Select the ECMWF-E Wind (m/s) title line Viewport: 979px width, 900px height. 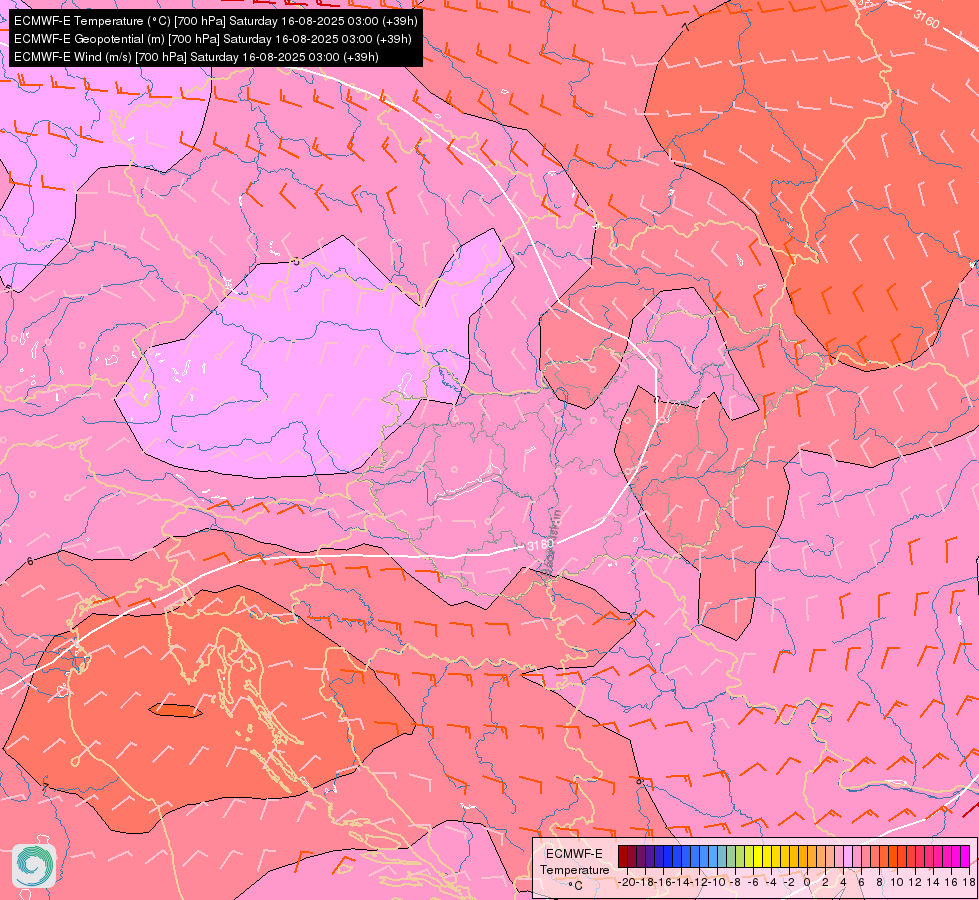pyautogui.click(x=196, y=57)
